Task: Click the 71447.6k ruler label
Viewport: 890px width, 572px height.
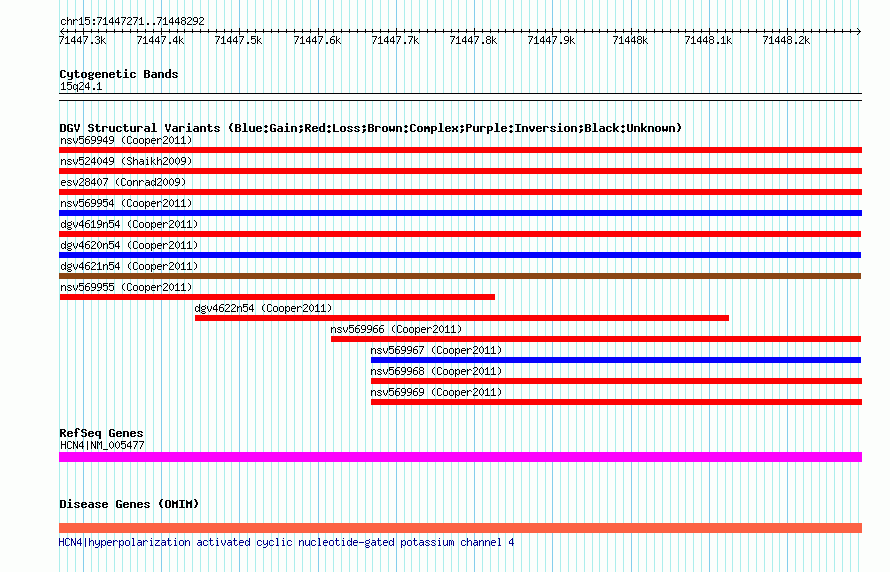Action: (317, 40)
